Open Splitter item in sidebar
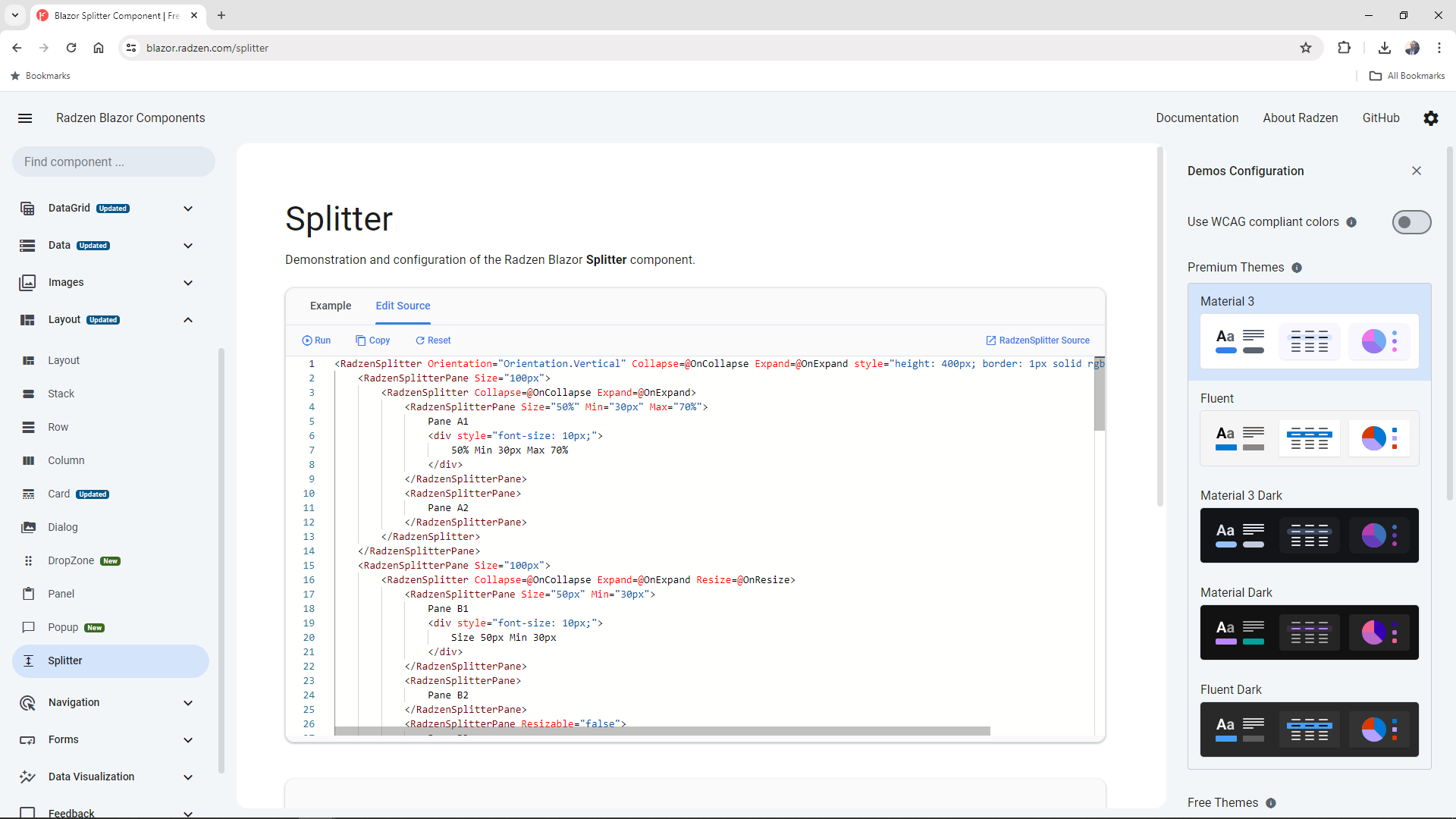This screenshot has width=1456, height=819. point(111,661)
